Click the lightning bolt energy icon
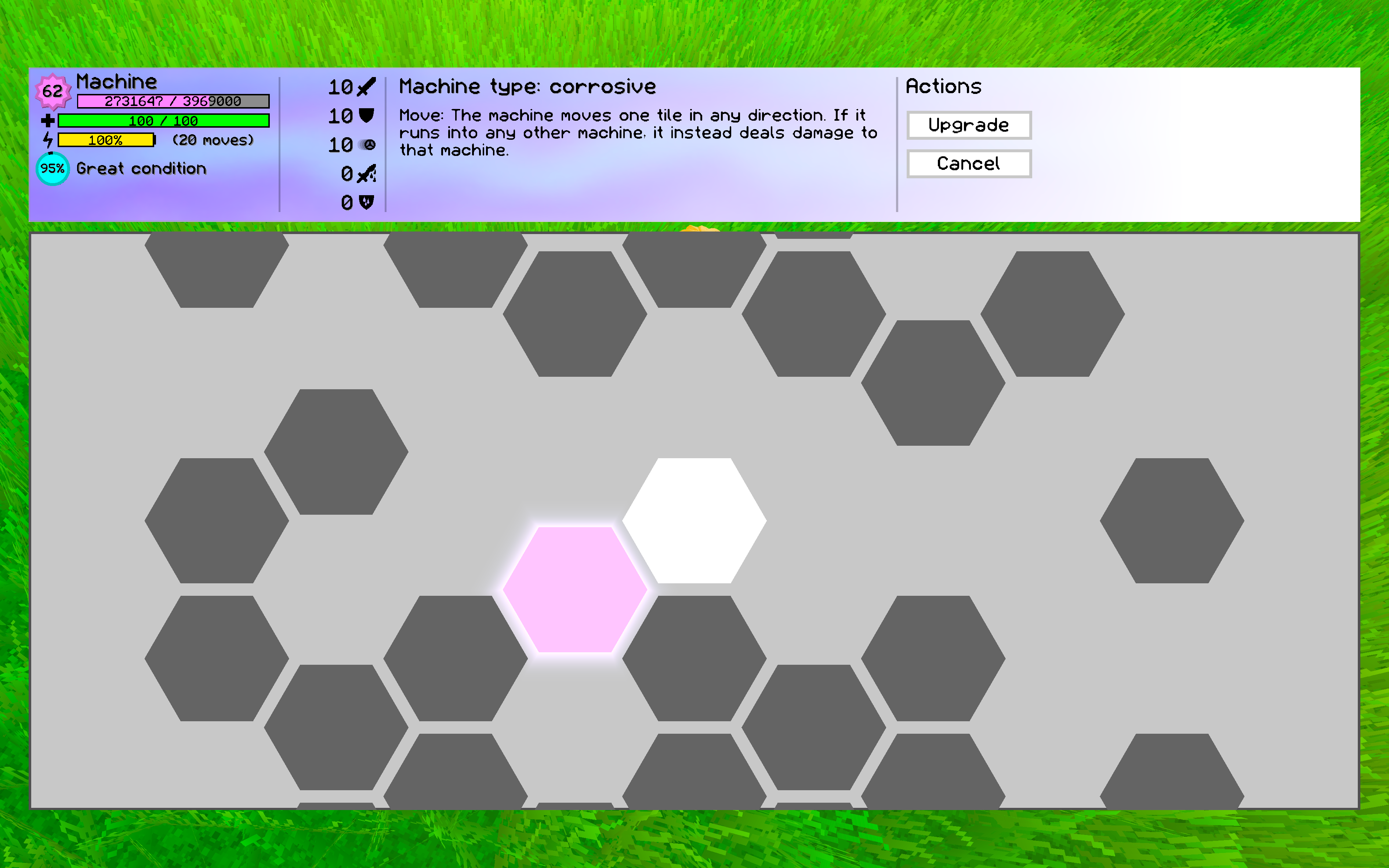This screenshot has width=1389, height=868. (48, 139)
